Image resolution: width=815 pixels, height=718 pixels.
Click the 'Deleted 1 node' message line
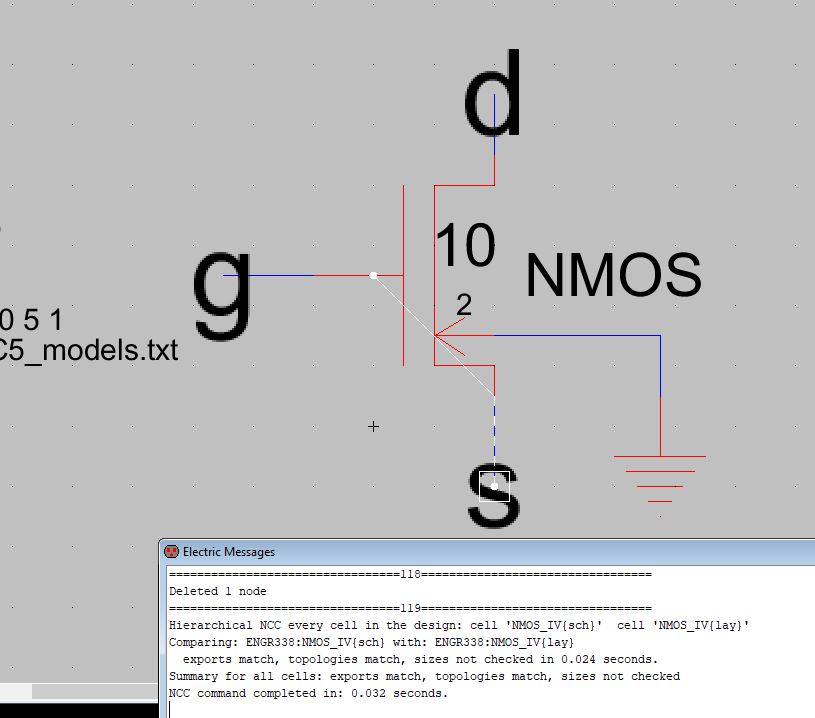click(218, 591)
